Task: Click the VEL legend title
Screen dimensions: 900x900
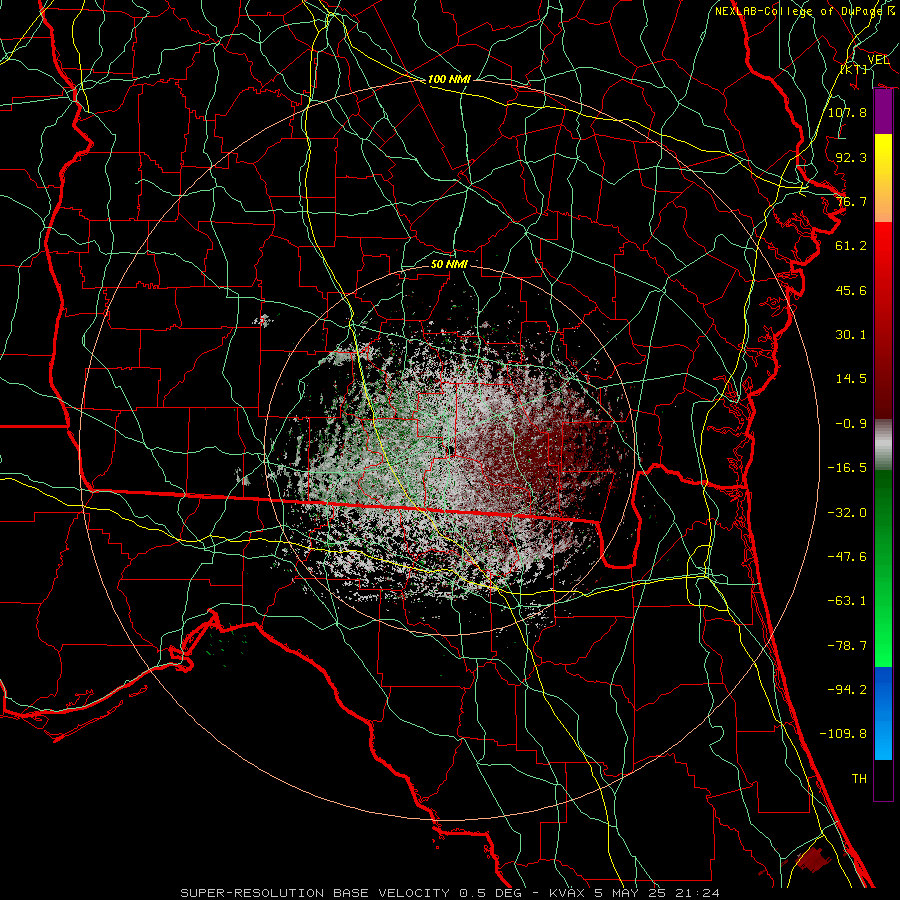Action: point(878,60)
